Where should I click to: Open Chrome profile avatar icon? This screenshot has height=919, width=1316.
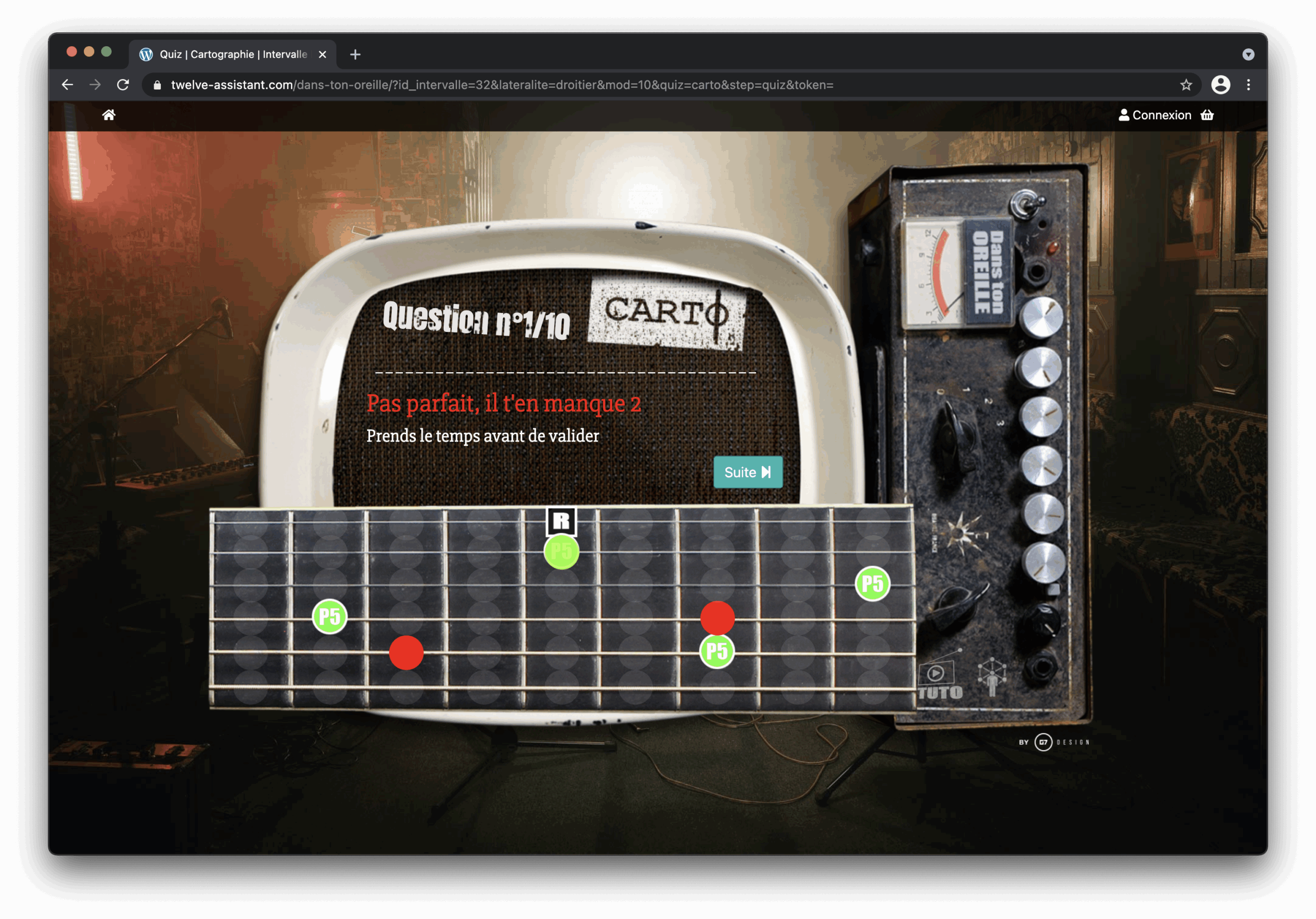click(x=1220, y=85)
